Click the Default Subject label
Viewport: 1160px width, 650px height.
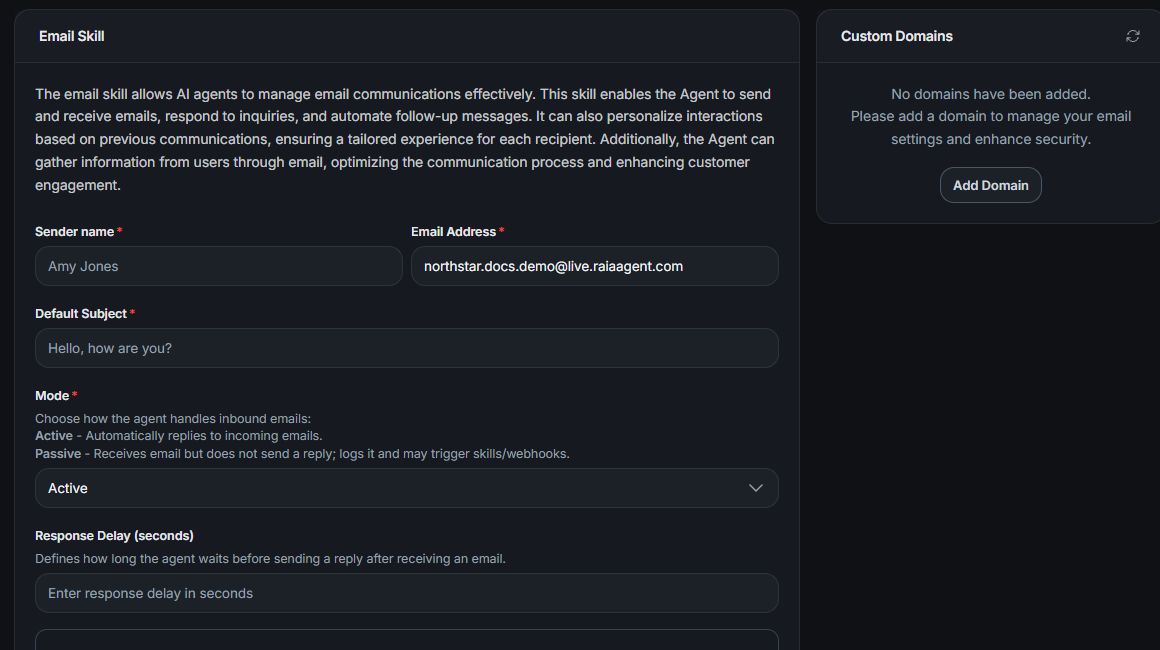(81, 314)
